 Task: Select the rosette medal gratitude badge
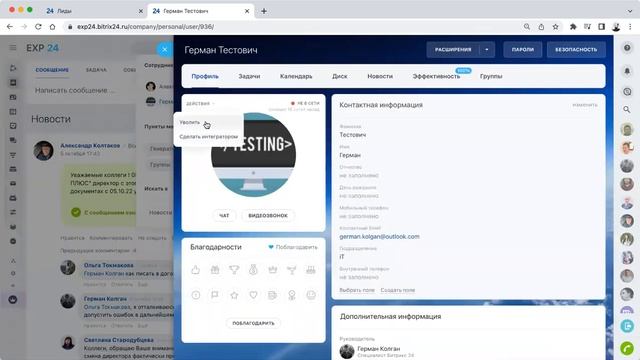point(291,295)
